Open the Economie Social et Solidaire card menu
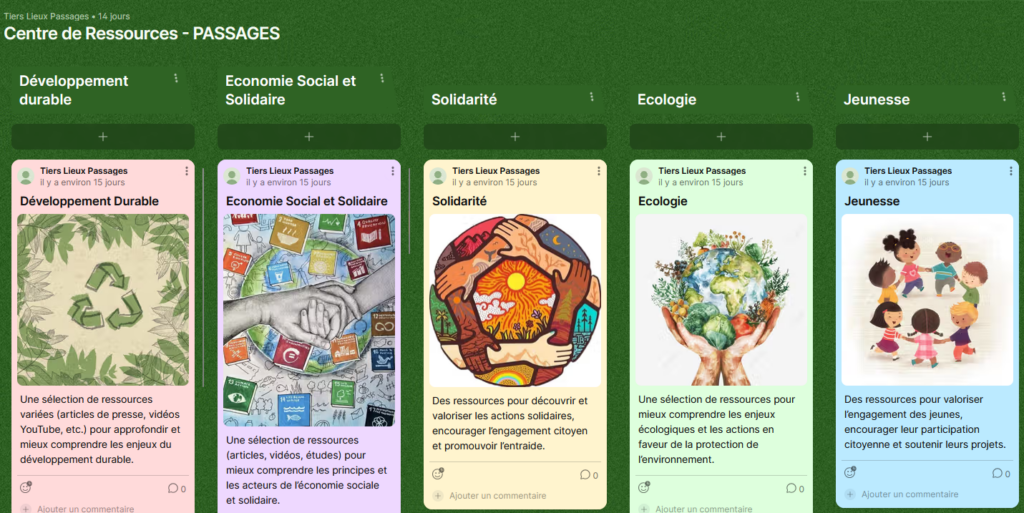 (392, 171)
